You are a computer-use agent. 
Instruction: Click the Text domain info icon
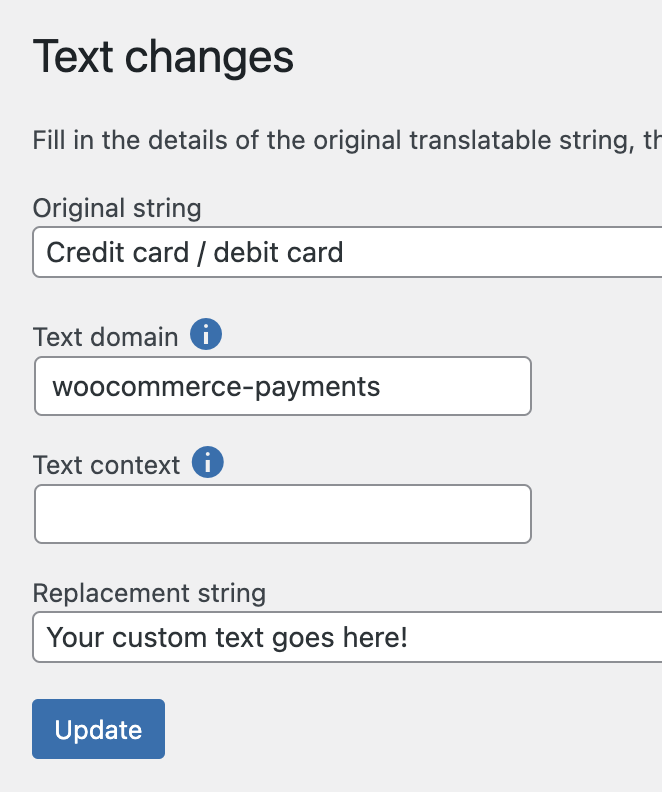point(206,334)
